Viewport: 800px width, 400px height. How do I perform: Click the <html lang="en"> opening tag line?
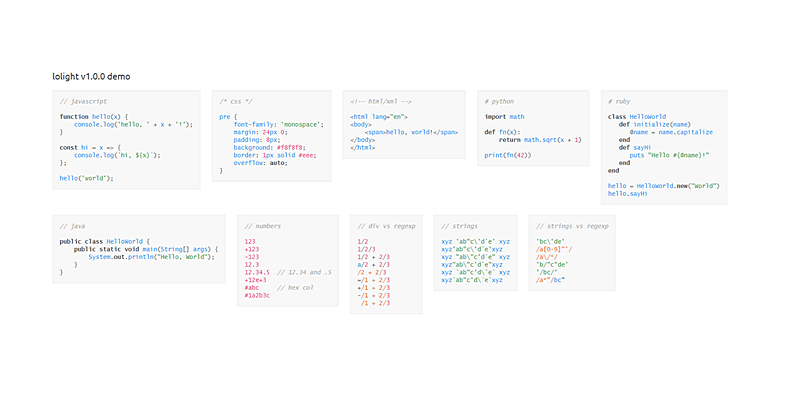point(378,117)
